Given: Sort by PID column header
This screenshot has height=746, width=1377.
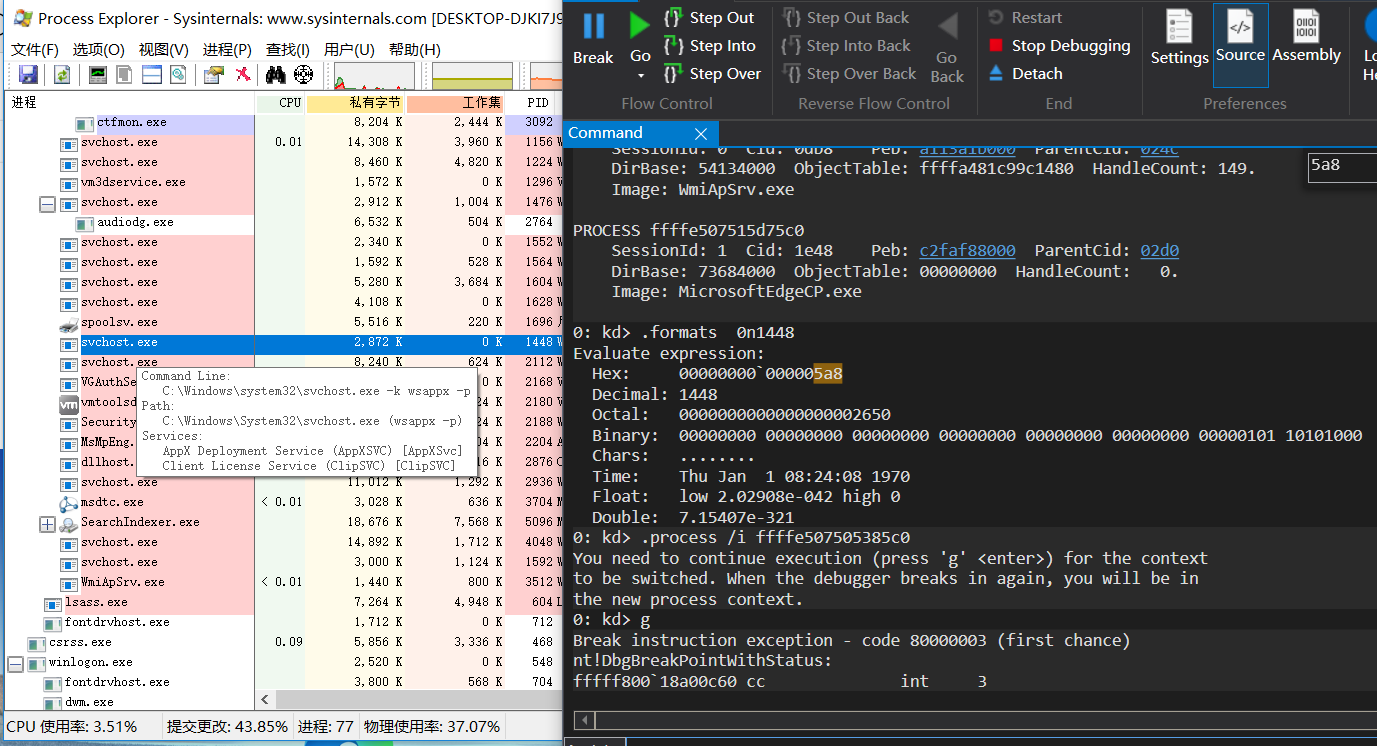Looking at the screenshot, I should point(533,103).
